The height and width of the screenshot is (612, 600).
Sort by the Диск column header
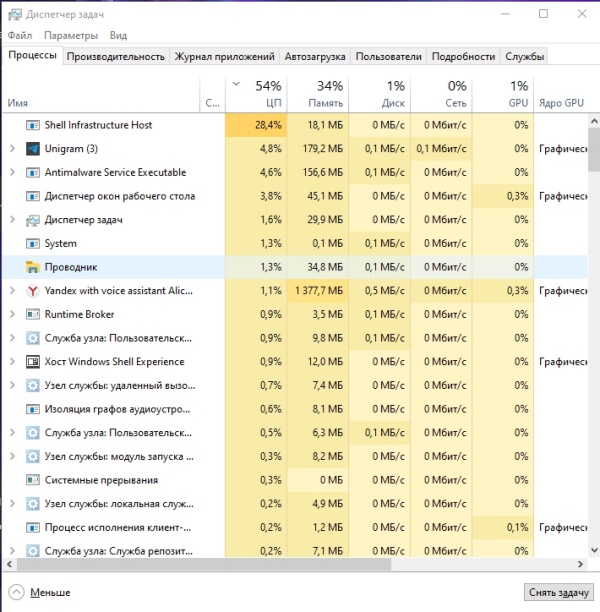click(x=379, y=95)
